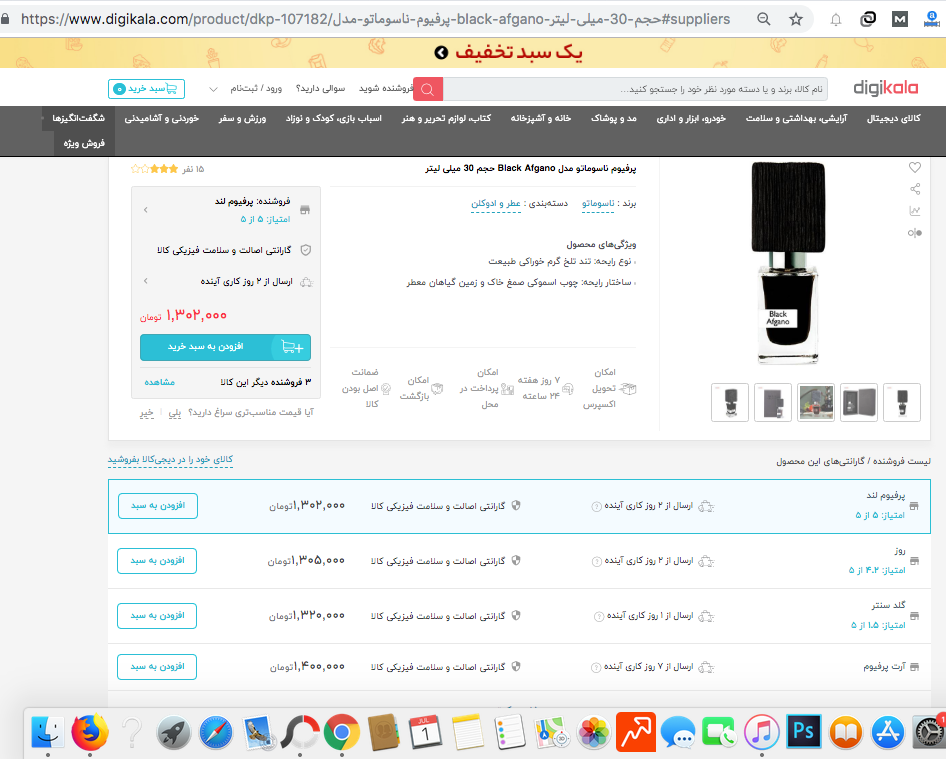Open Maps from the dock
Image resolution: width=946 pixels, height=759 pixels.
pyautogui.click(x=551, y=732)
